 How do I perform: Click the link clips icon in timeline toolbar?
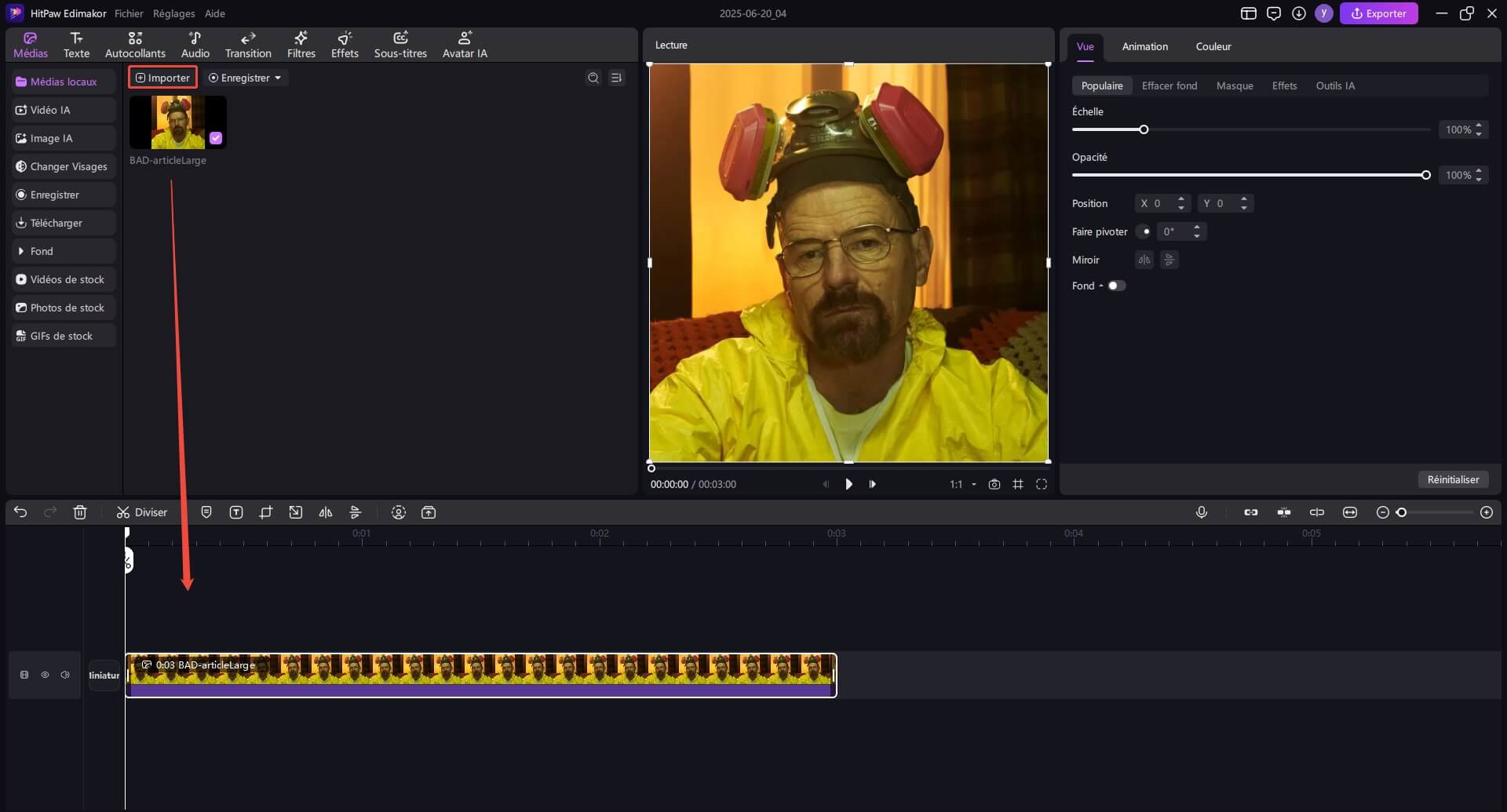[x=1251, y=512]
